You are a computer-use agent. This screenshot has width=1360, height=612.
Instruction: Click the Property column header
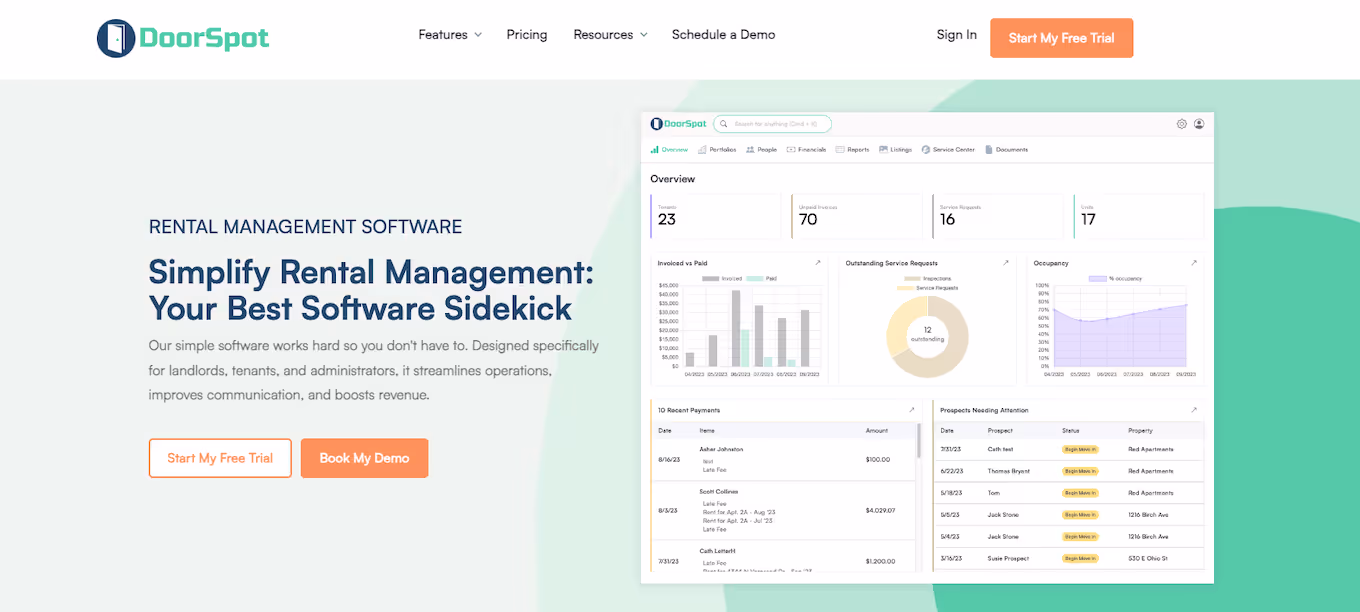(1140, 431)
